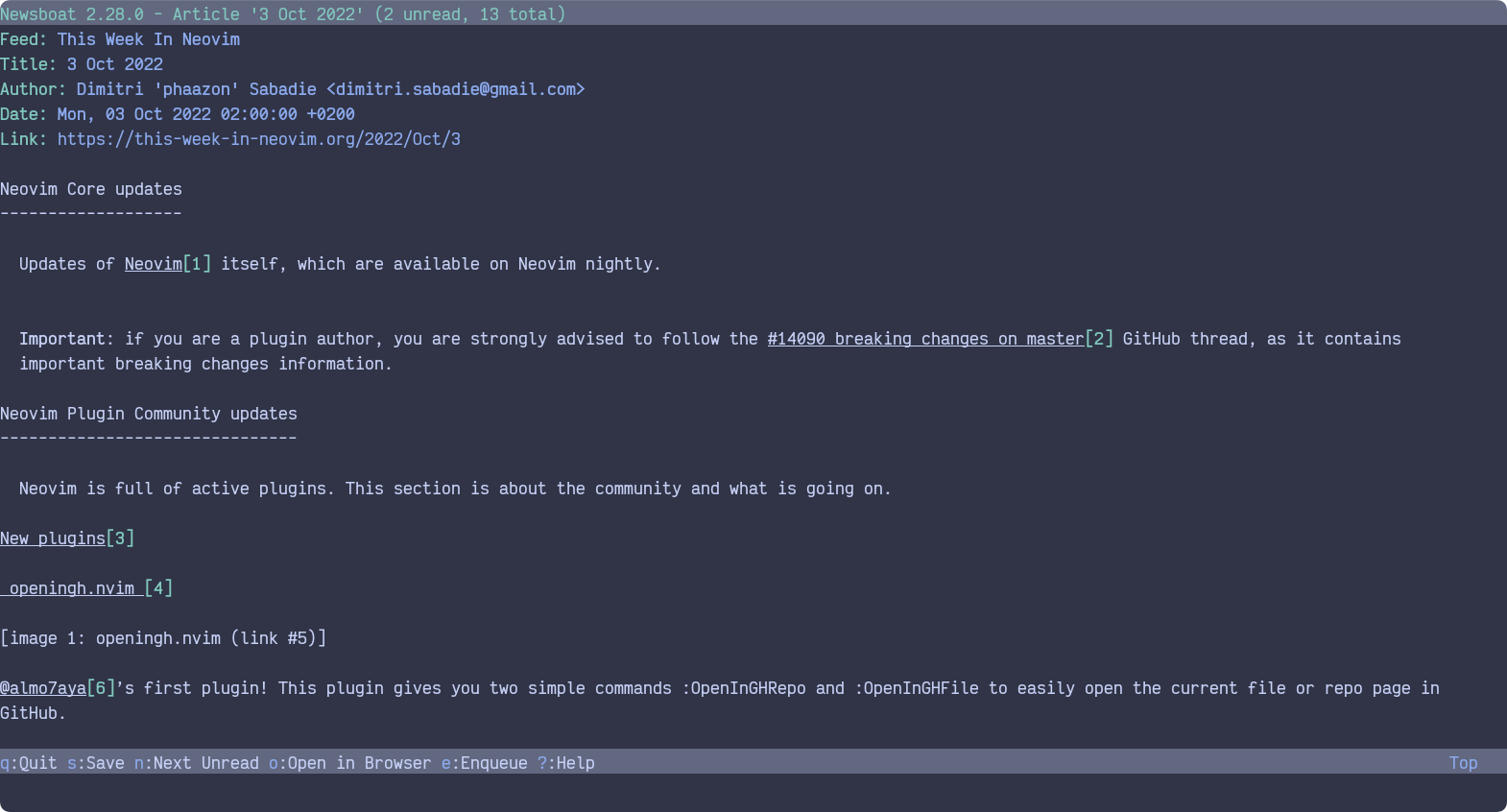Open the New plugins[3] link
This screenshot has width=1507, height=812.
pyautogui.click(x=67, y=538)
